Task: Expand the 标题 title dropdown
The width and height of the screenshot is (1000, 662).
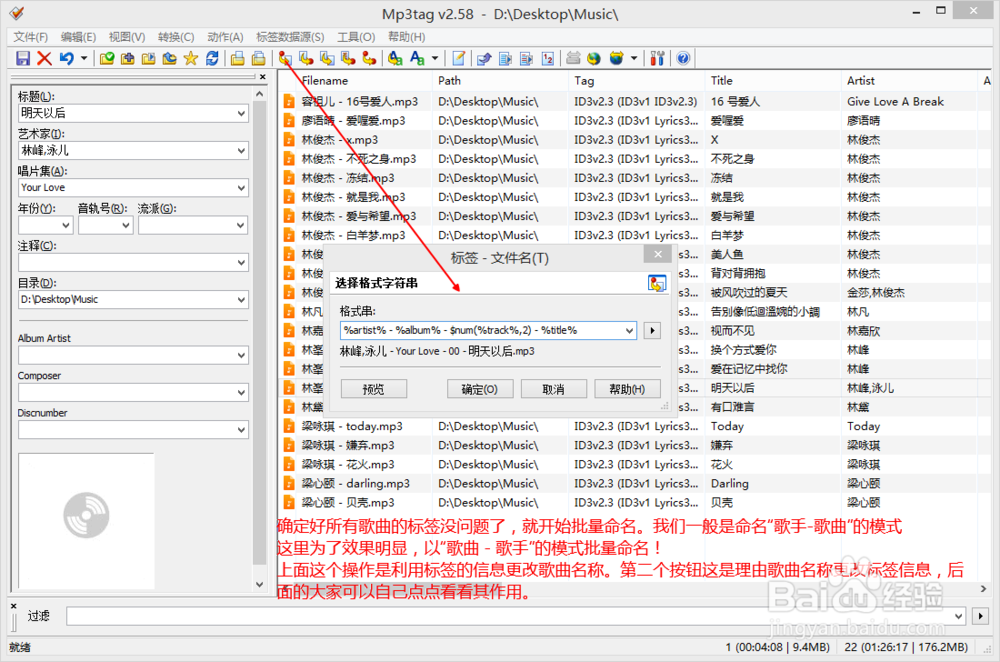Action: tap(241, 114)
